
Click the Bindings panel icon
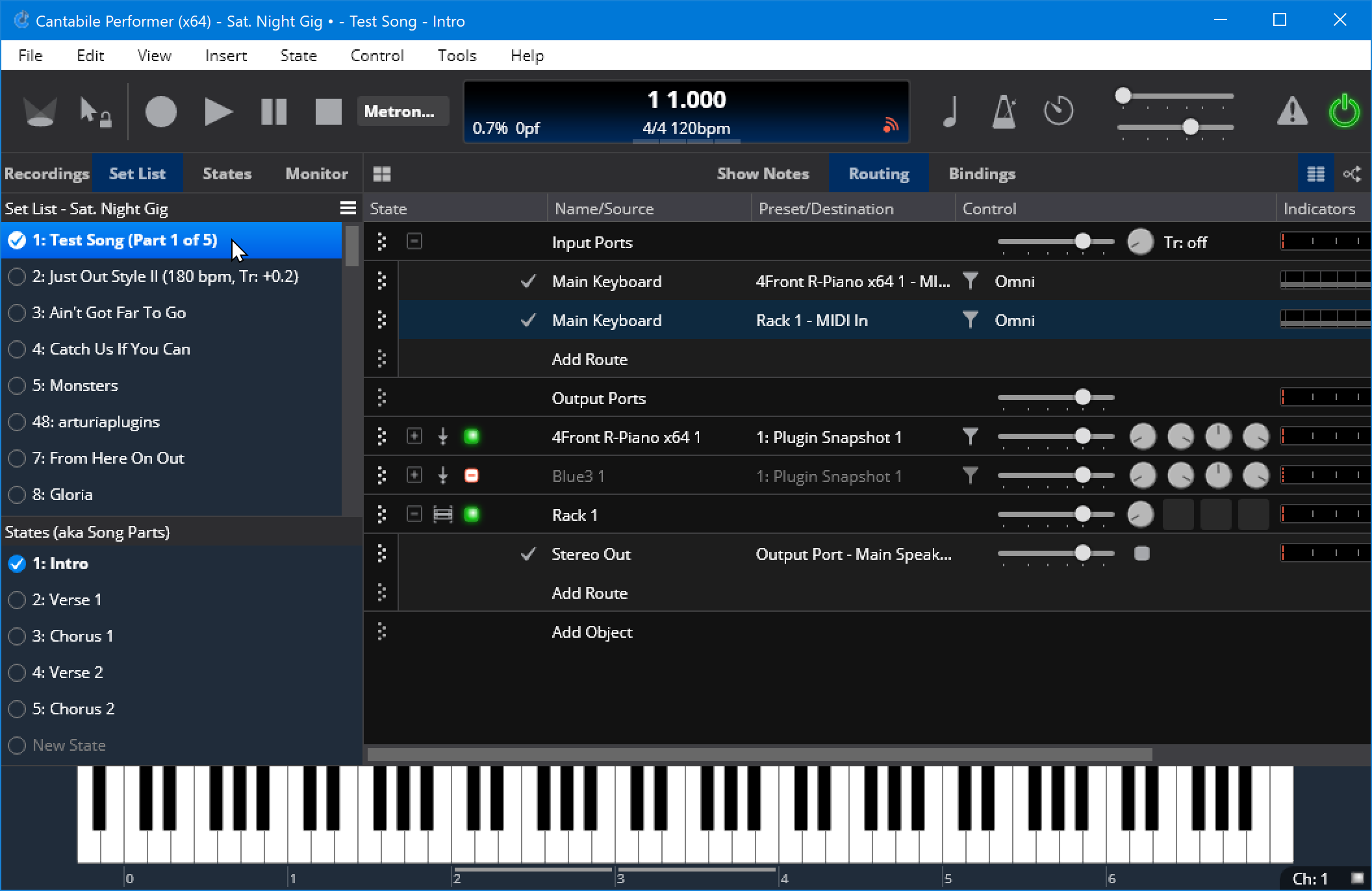(982, 172)
